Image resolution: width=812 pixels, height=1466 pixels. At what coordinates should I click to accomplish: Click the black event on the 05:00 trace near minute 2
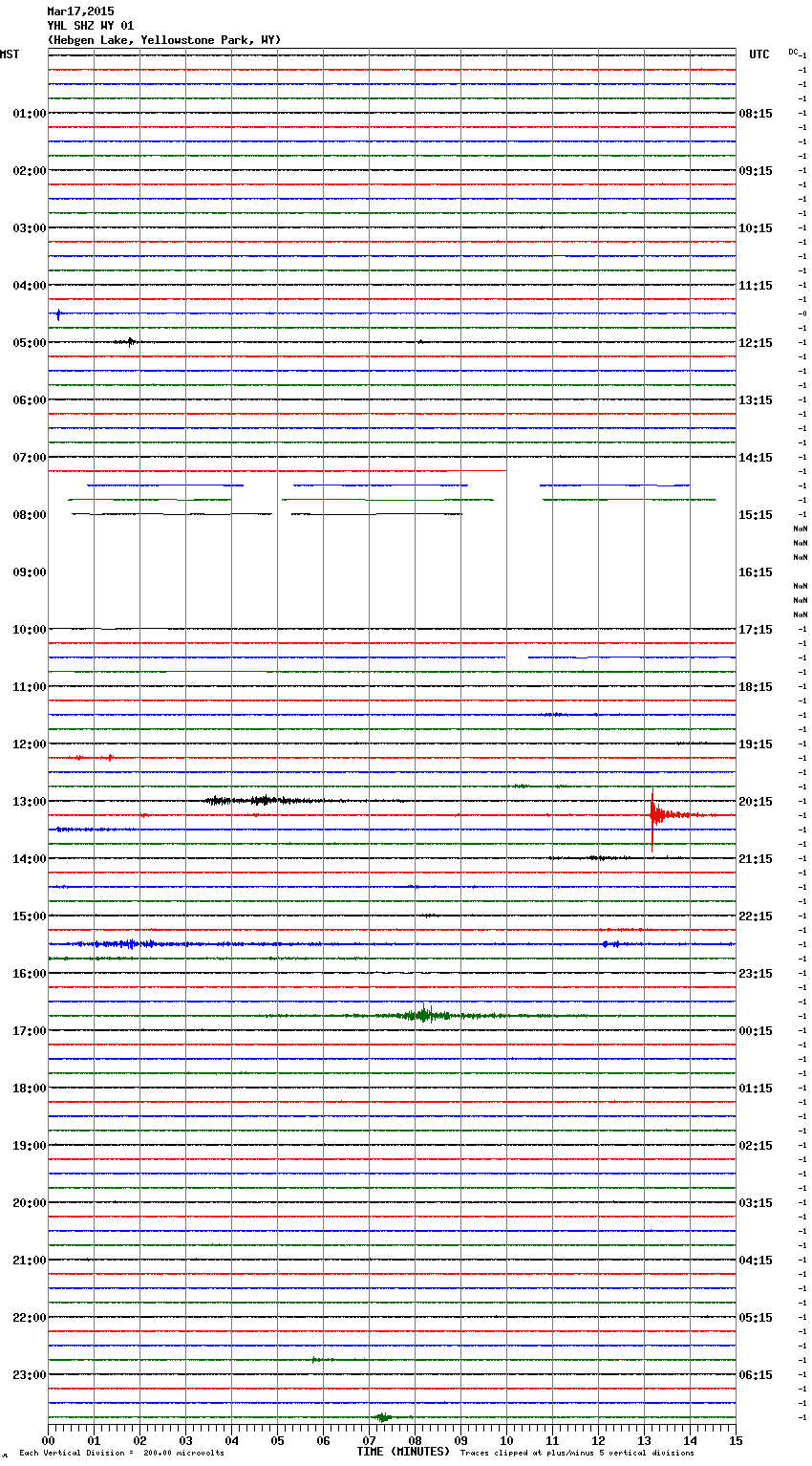129,341
